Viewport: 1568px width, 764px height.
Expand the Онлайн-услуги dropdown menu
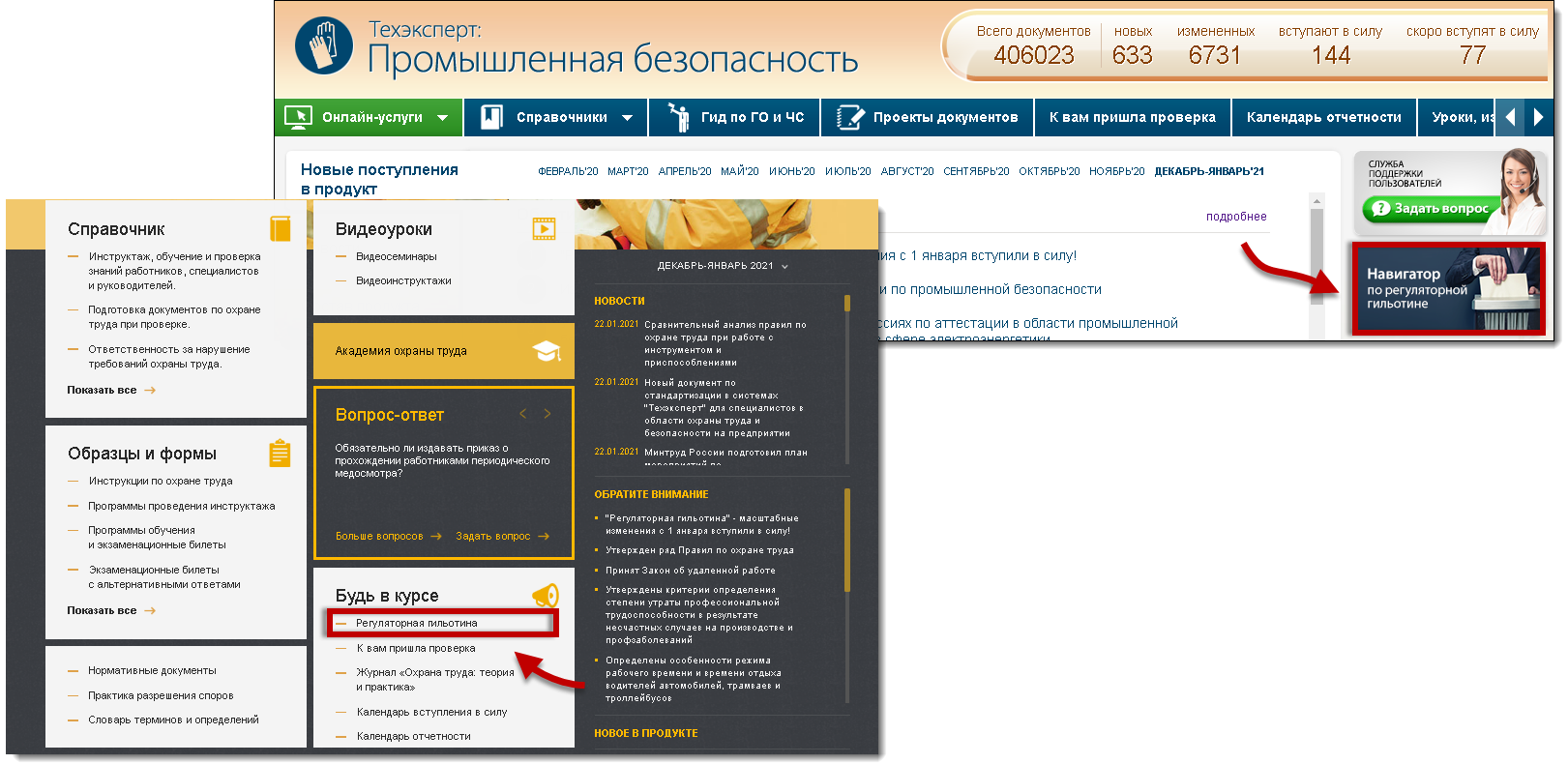point(442,118)
